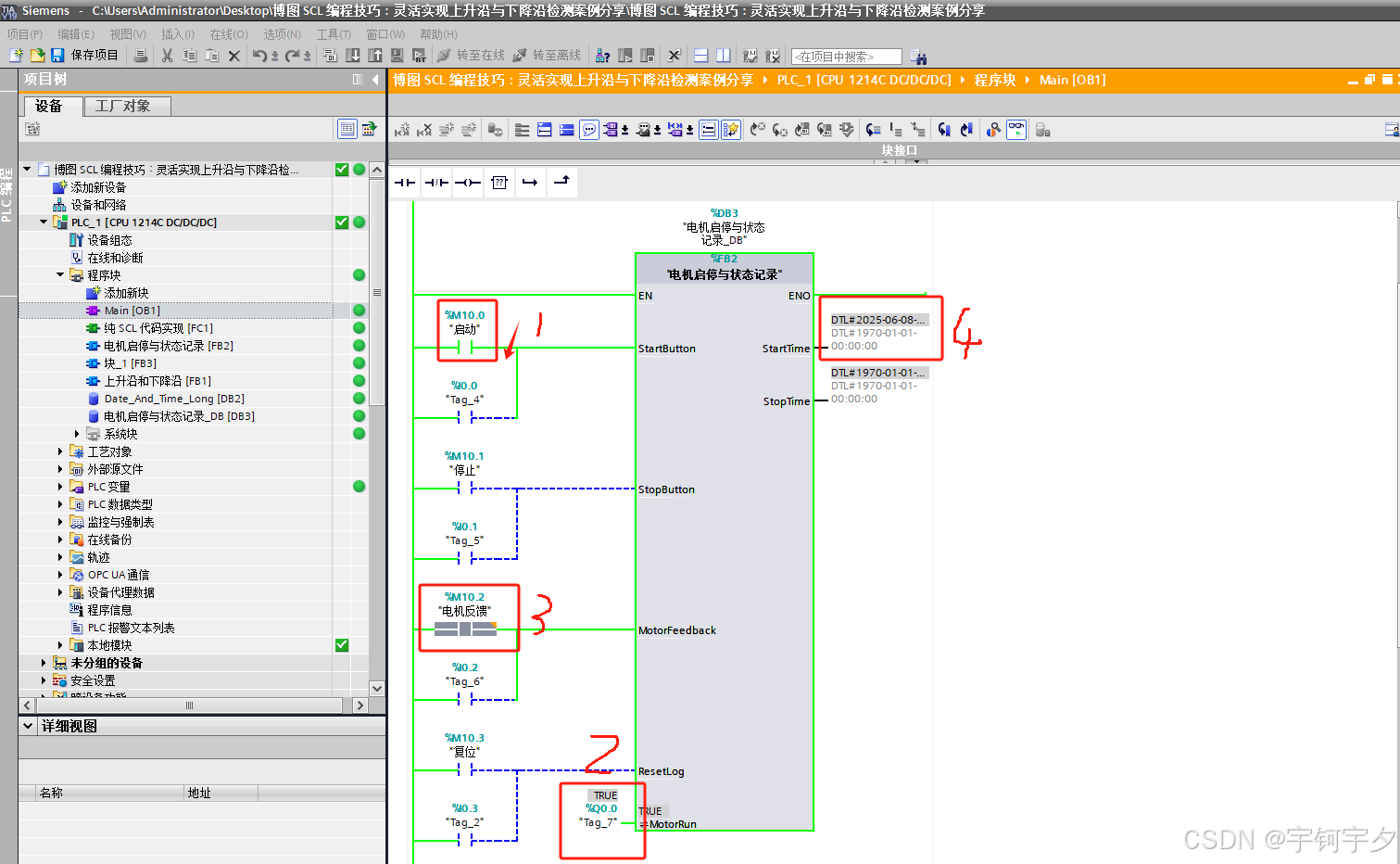Click the 名称 column header

(x=51, y=793)
